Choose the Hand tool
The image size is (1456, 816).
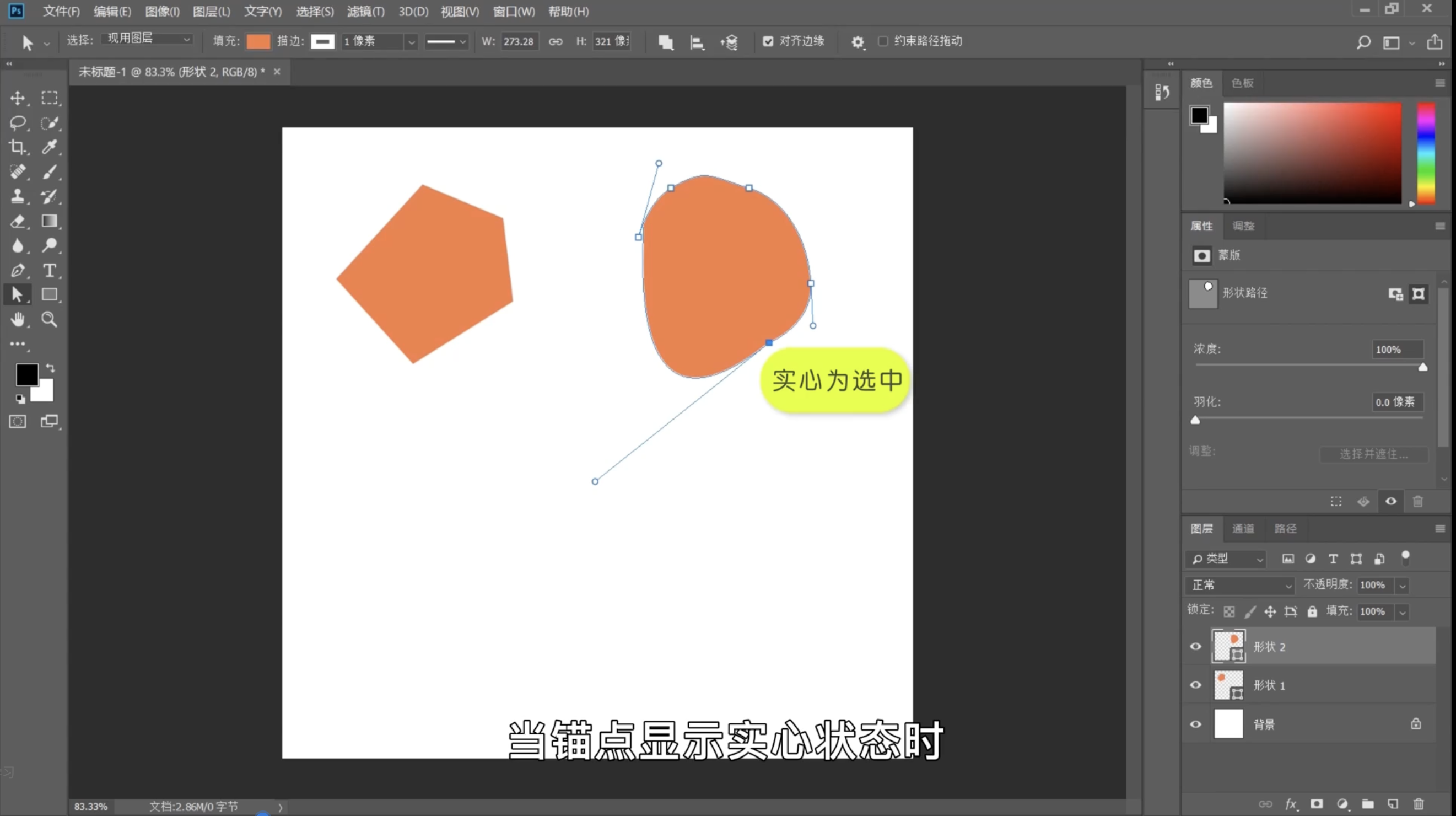[x=18, y=319]
